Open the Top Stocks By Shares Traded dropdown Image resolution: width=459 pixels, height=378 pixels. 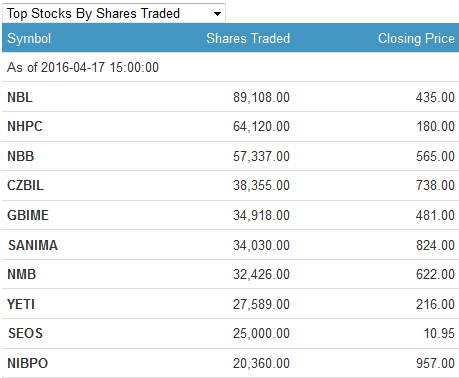(114, 13)
